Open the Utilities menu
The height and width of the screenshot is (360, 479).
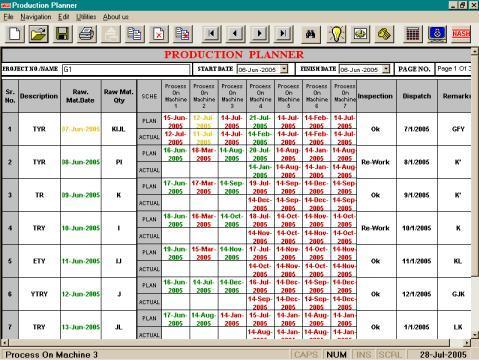[86, 17]
